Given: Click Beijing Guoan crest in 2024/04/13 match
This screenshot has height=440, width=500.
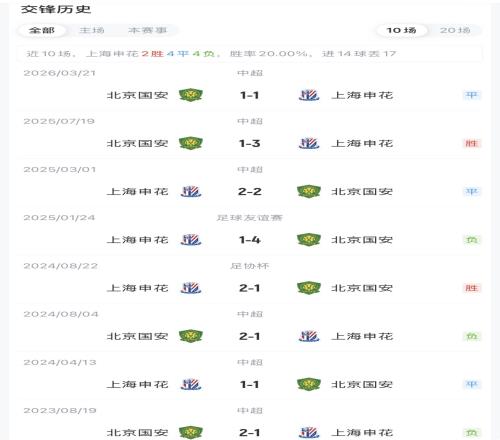Looking at the screenshot, I should click(x=309, y=384).
